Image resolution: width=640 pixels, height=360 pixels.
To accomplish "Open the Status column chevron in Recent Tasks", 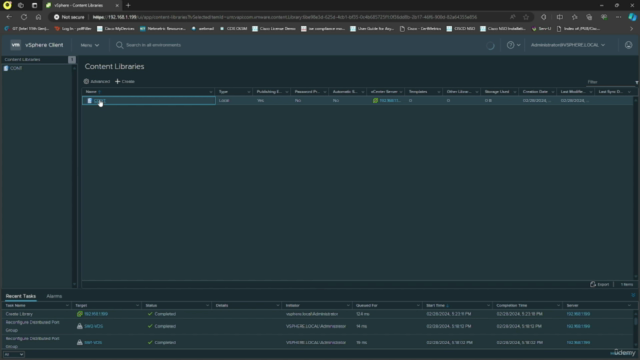I will (207, 306).
